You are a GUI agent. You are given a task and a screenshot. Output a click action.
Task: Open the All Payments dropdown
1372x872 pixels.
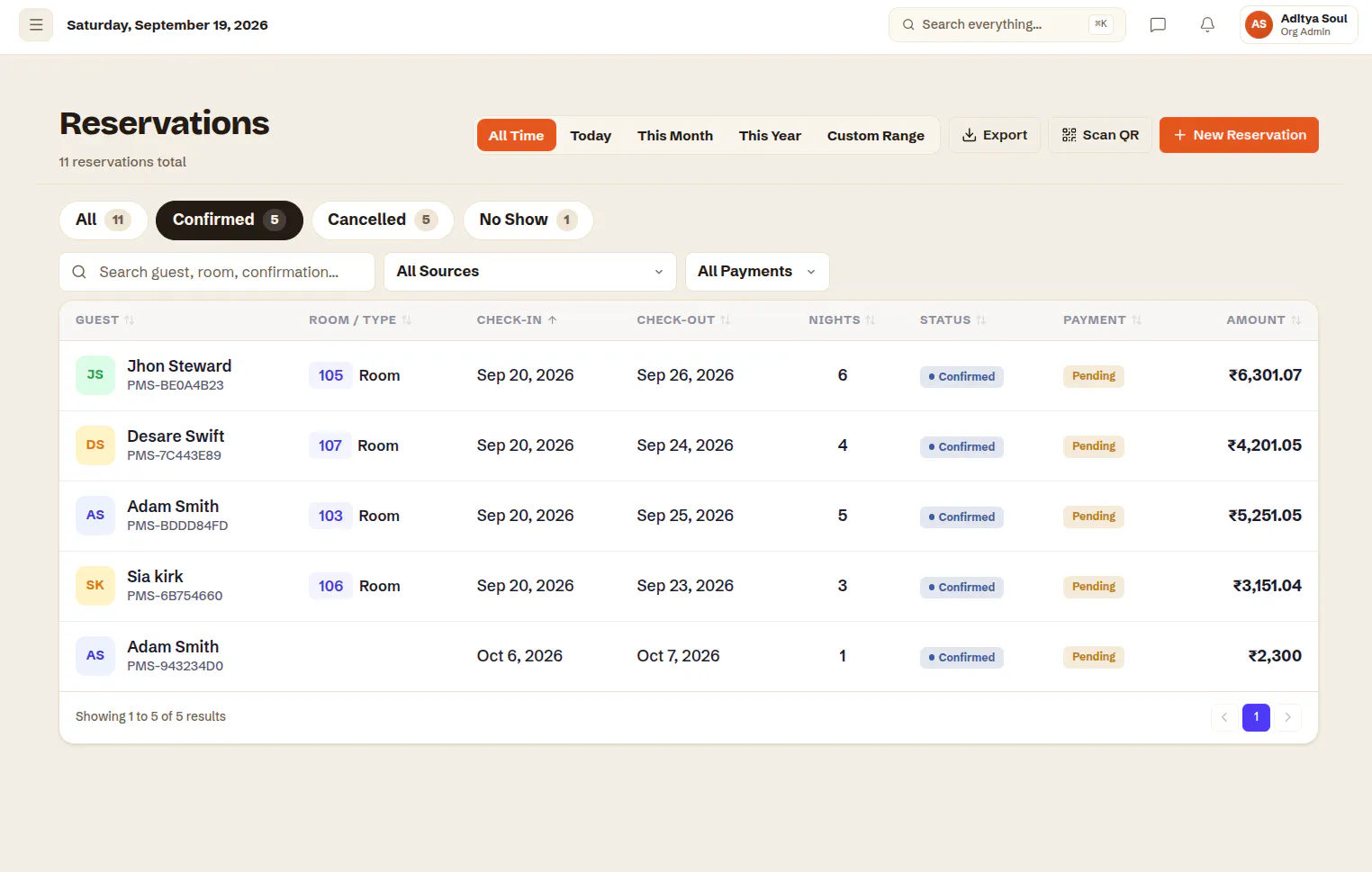coord(757,272)
